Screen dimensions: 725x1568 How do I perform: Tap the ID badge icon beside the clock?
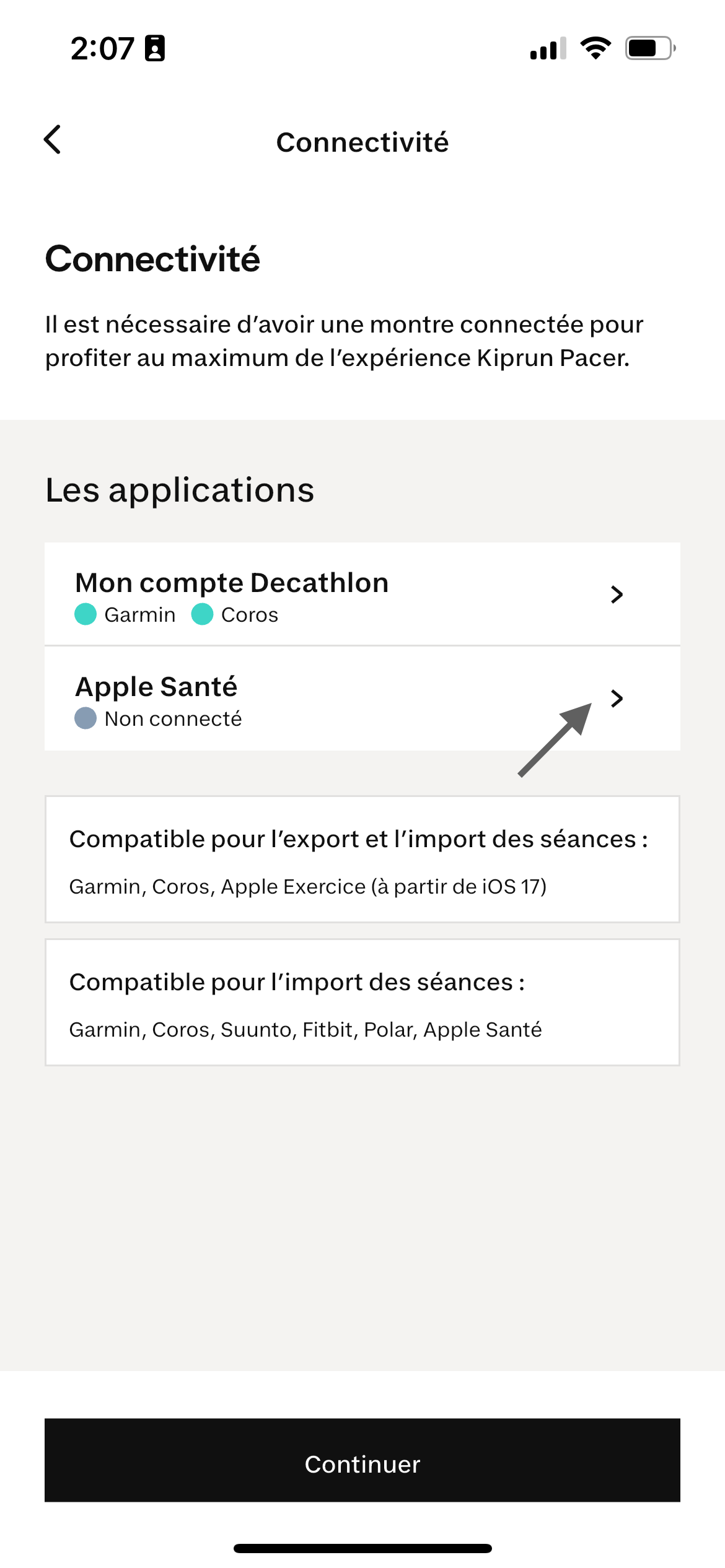point(155,48)
